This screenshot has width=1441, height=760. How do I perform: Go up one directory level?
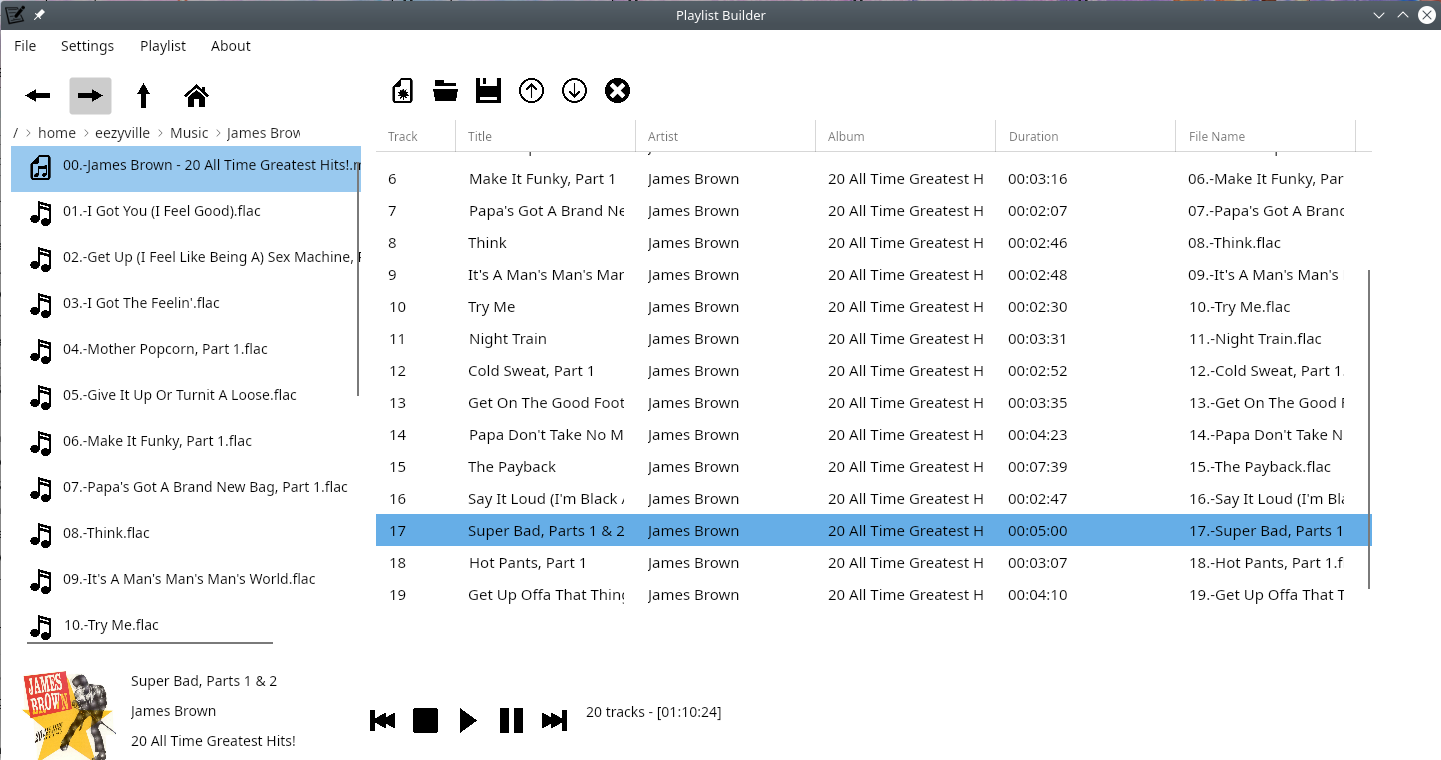pos(143,96)
